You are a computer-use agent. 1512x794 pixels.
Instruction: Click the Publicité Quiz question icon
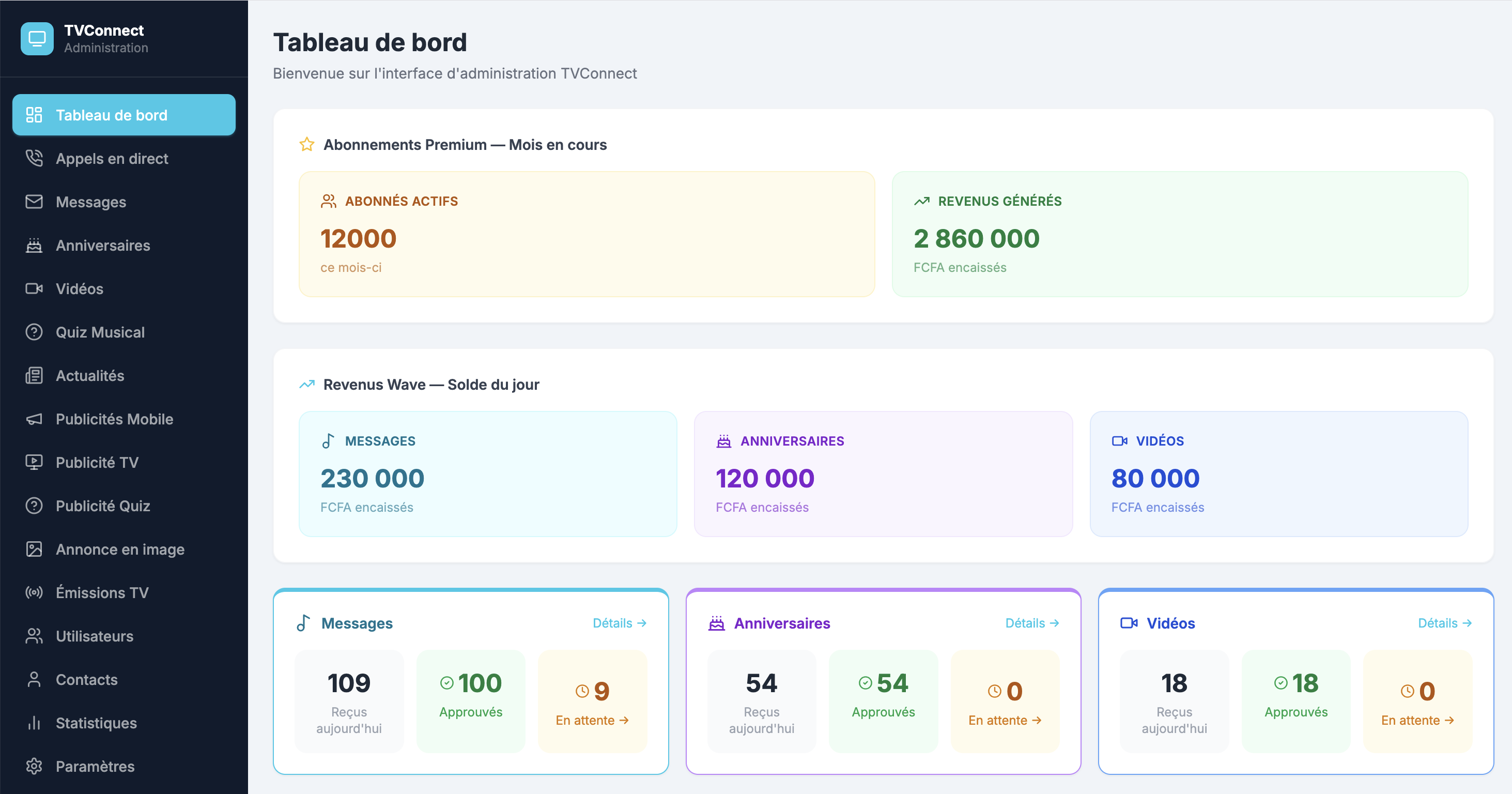(x=34, y=506)
